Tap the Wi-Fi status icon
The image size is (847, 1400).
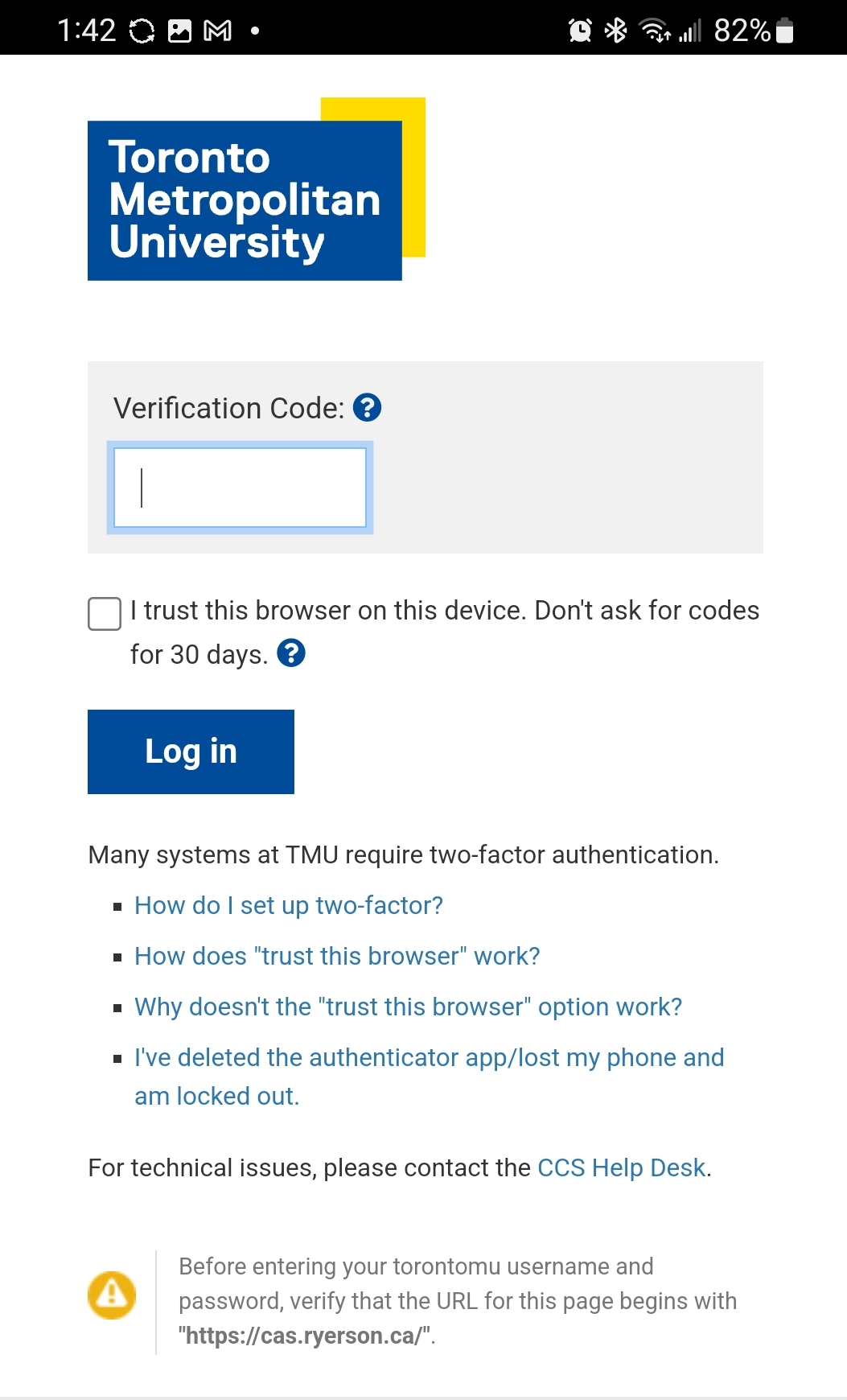[654, 31]
